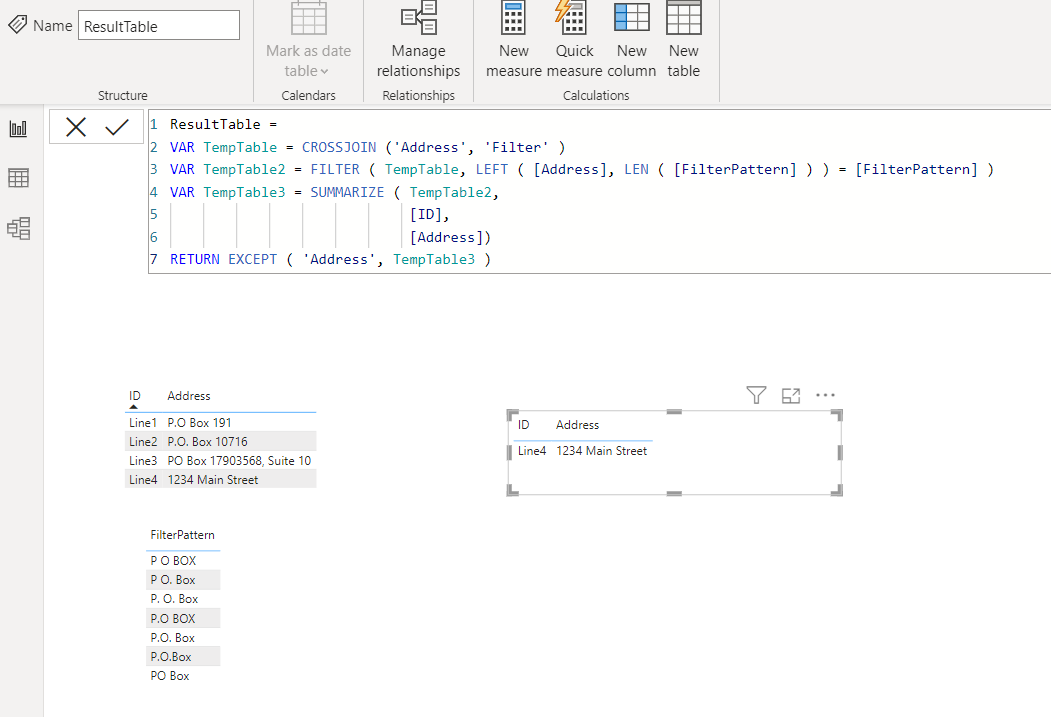Select 'Line3' ID cell
Image resolution: width=1051 pixels, height=717 pixels.
[143, 460]
